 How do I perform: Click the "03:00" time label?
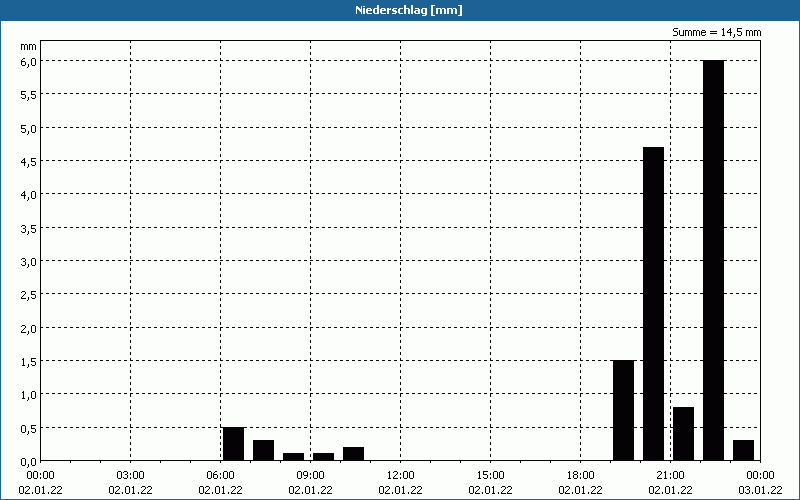[x=131, y=476]
